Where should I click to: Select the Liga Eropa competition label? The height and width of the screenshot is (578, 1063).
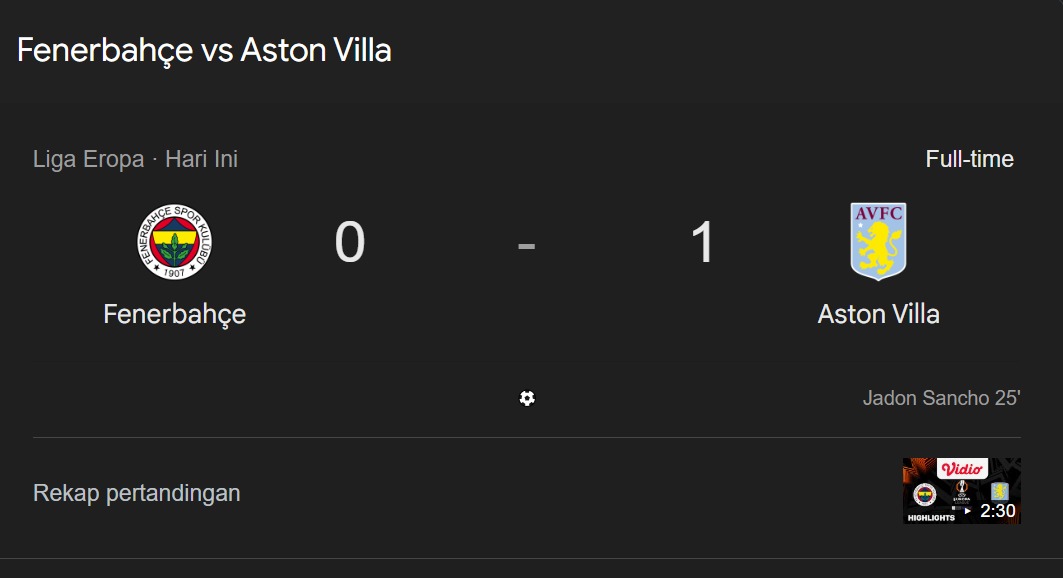coord(88,159)
